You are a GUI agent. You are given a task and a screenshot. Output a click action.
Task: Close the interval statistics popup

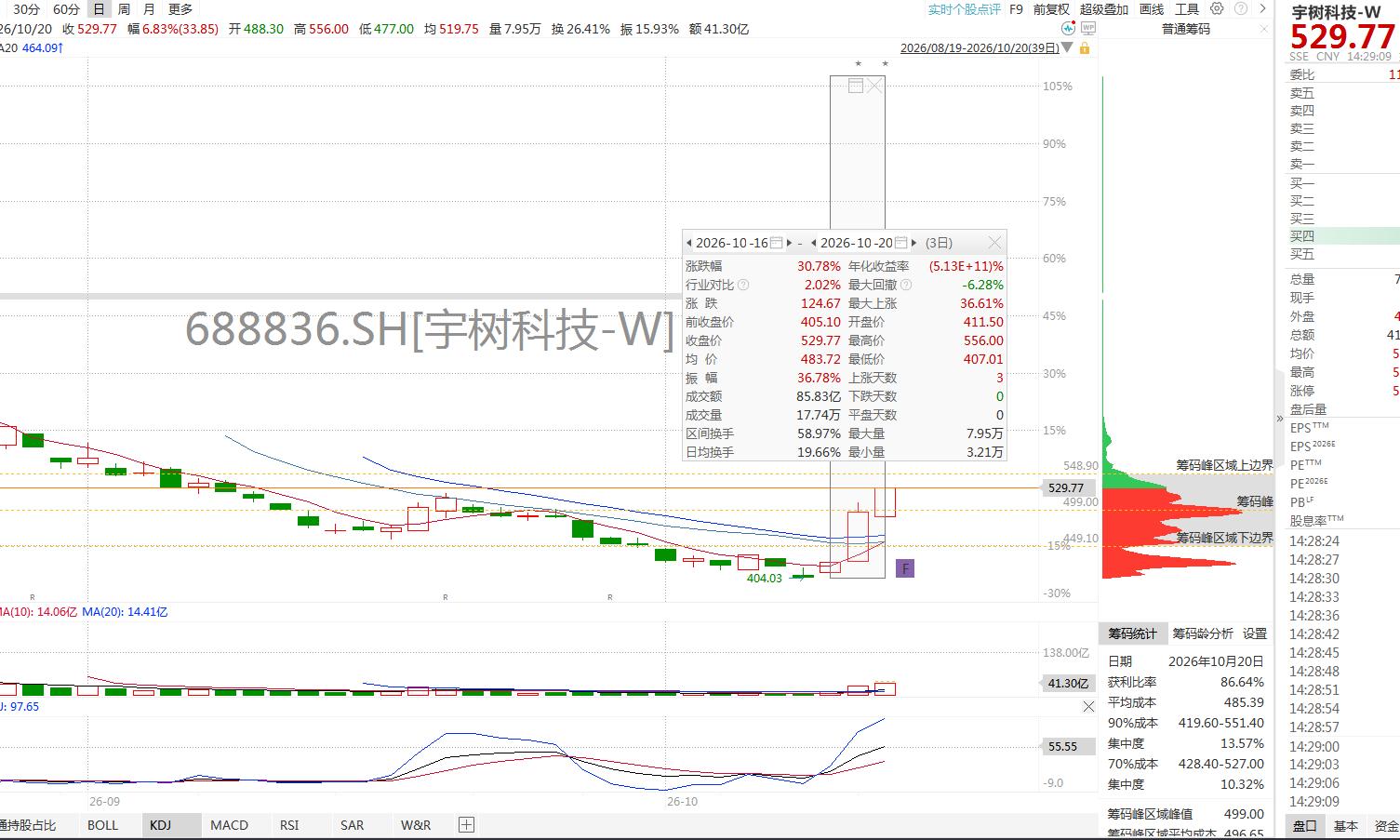pos(994,243)
